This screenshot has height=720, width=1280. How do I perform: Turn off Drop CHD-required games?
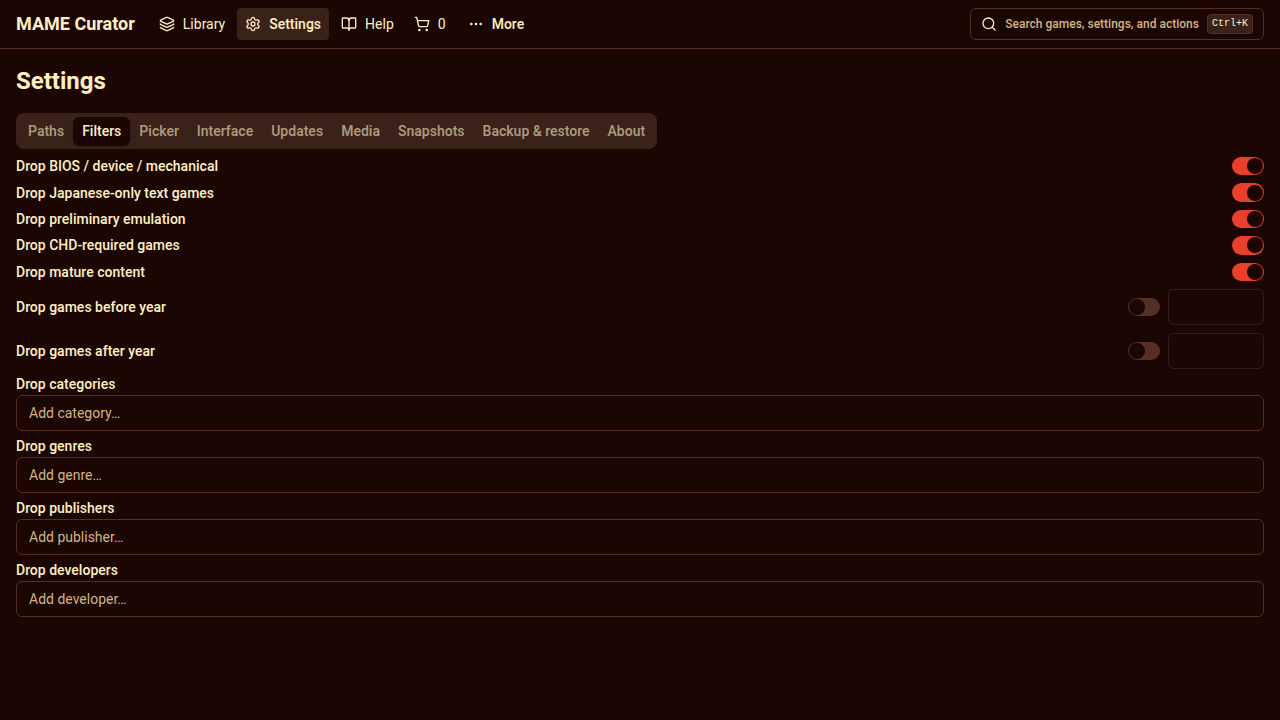[x=1248, y=245]
